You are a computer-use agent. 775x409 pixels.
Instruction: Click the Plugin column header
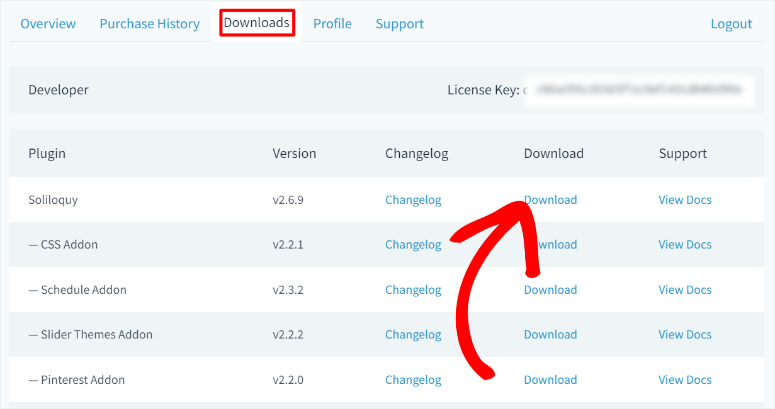tap(47, 153)
